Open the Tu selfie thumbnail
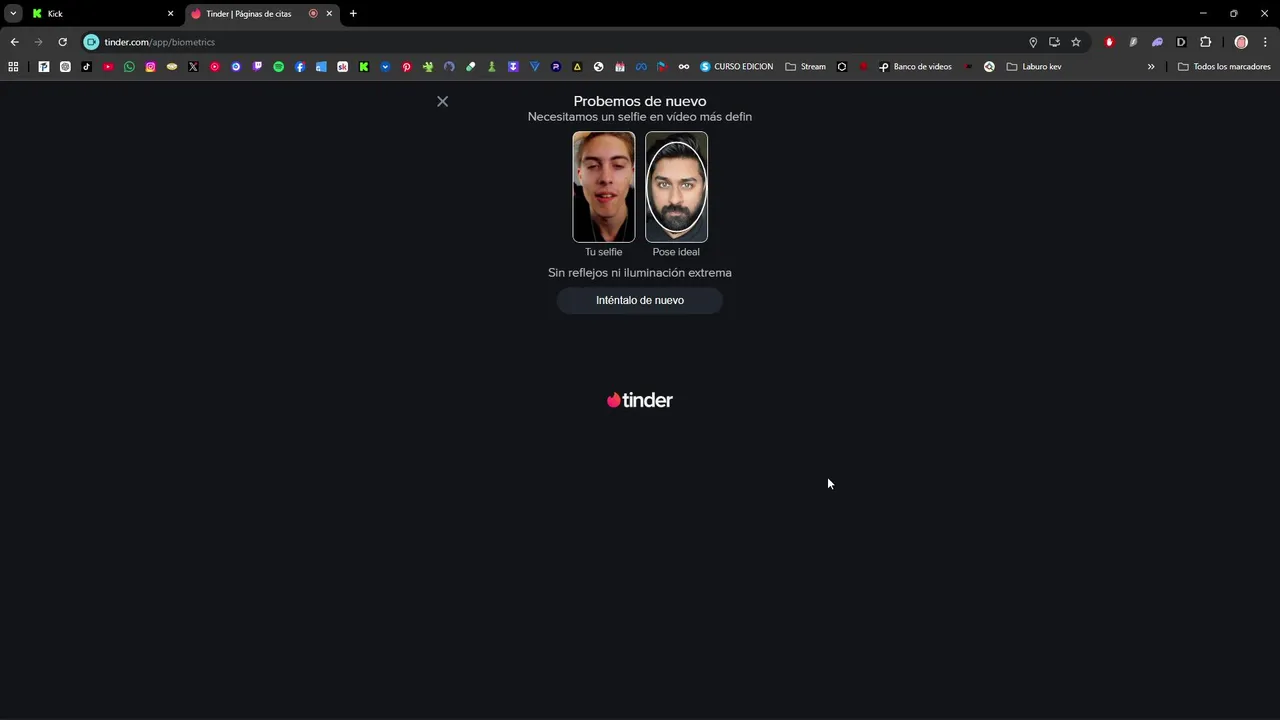Viewport: 1280px width, 720px height. pyautogui.click(x=604, y=187)
